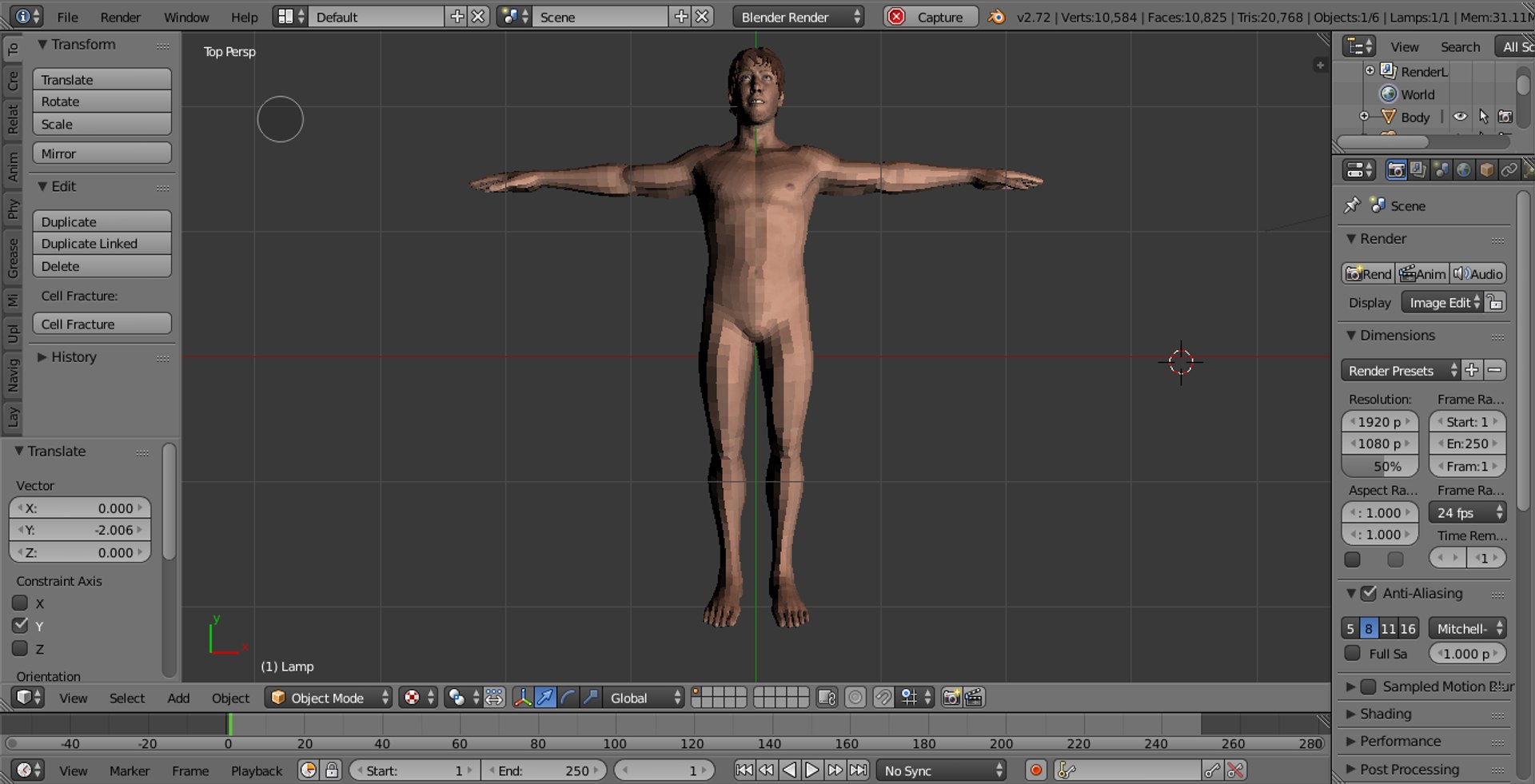Toggle the Anti-Aliasing checkbox

click(1369, 593)
